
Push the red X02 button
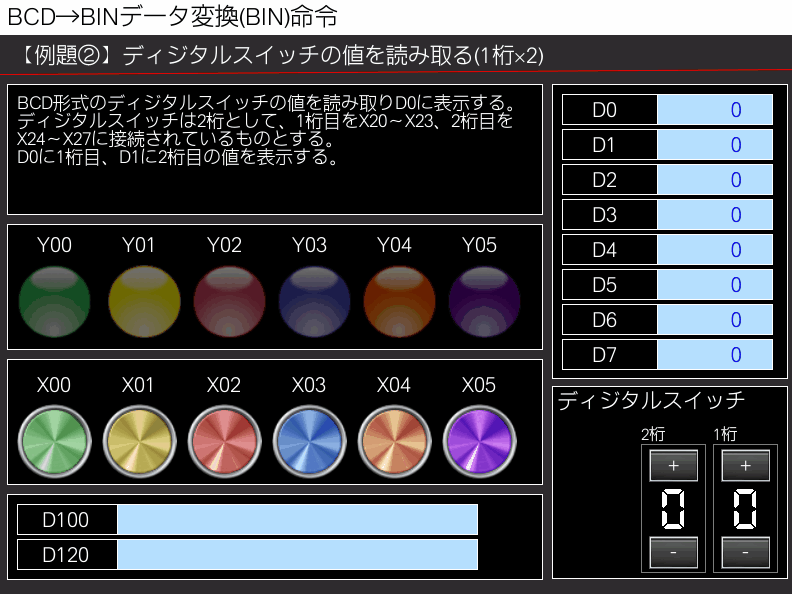click(225, 442)
